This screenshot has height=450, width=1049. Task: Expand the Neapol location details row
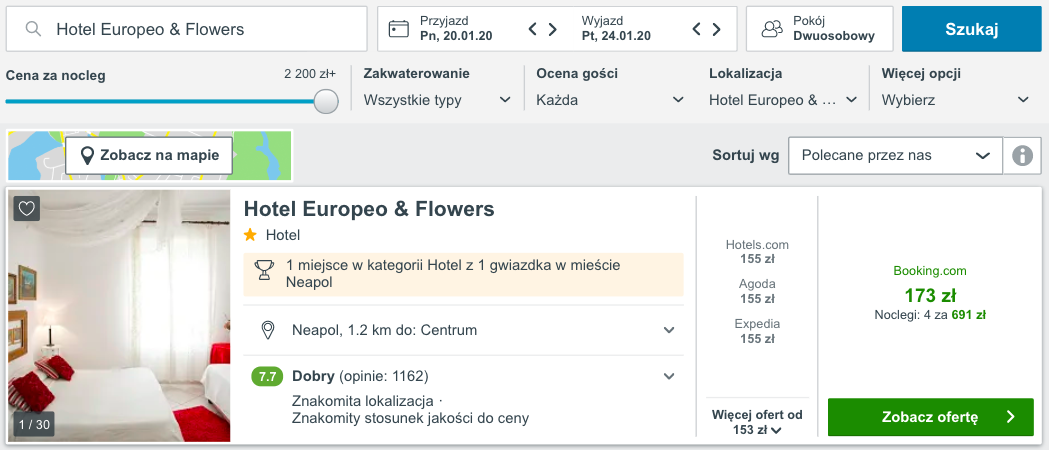tap(464, 330)
